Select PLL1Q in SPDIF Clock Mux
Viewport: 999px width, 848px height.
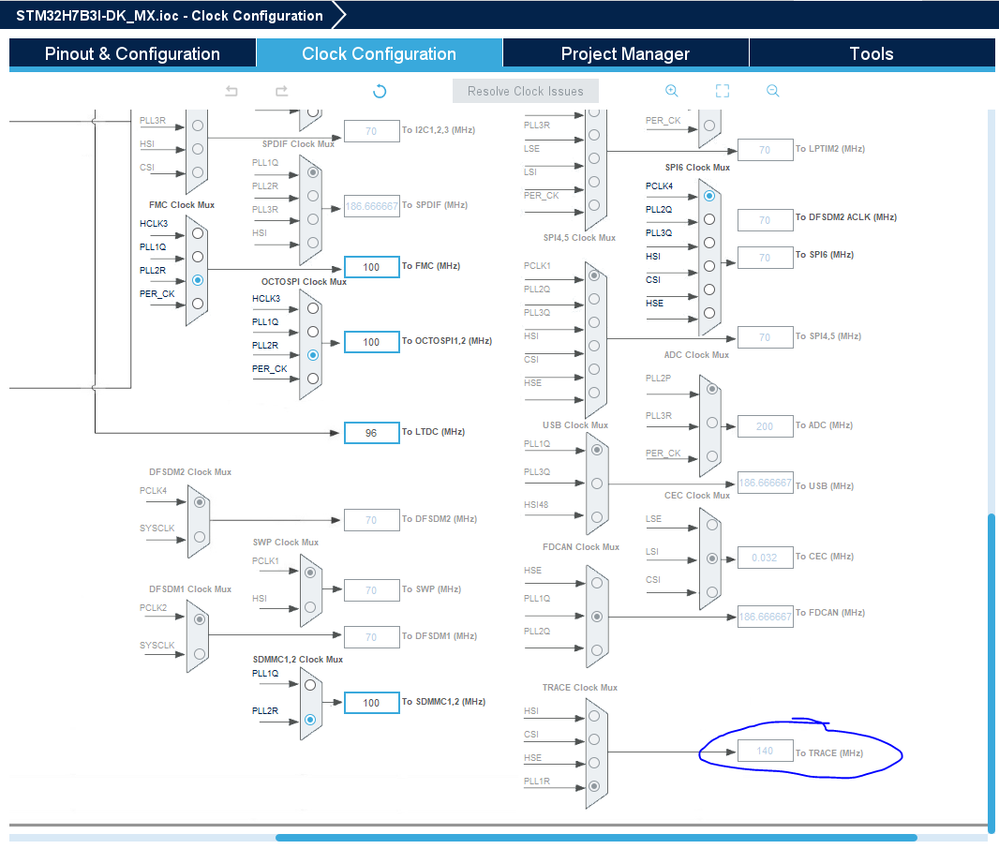coord(313,173)
